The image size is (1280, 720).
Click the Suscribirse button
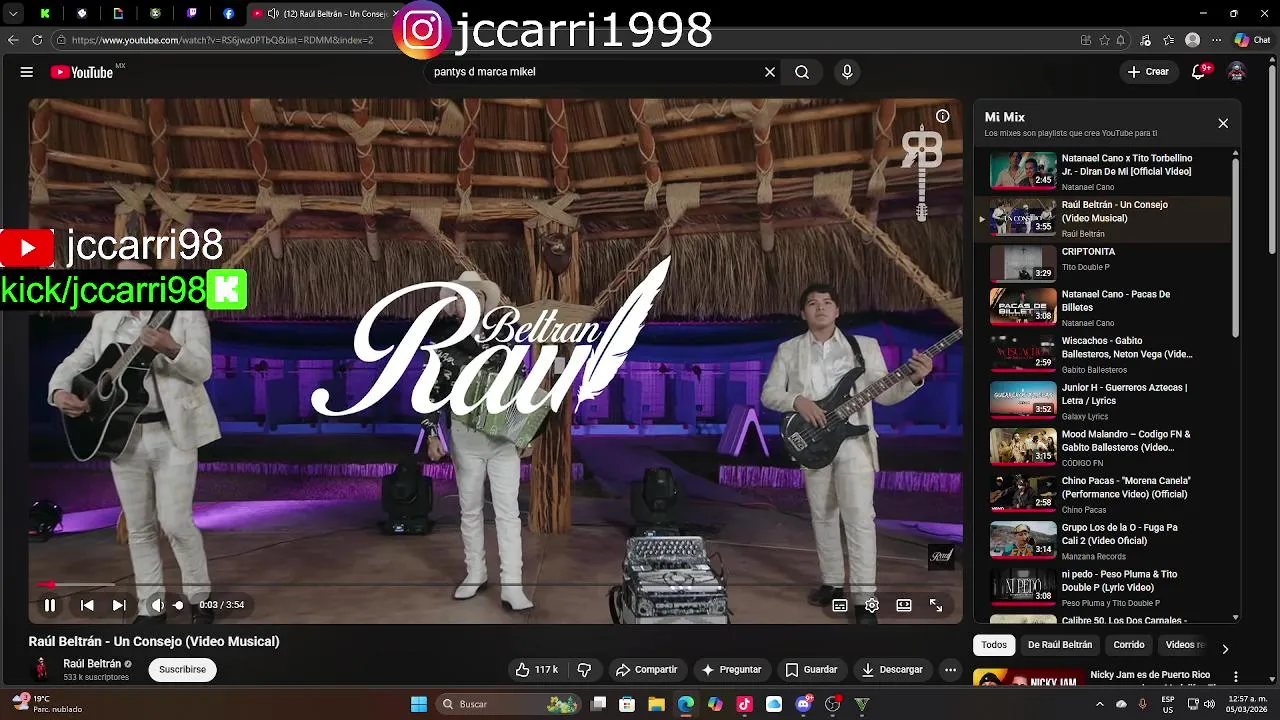pyautogui.click(x=182, y=670)
